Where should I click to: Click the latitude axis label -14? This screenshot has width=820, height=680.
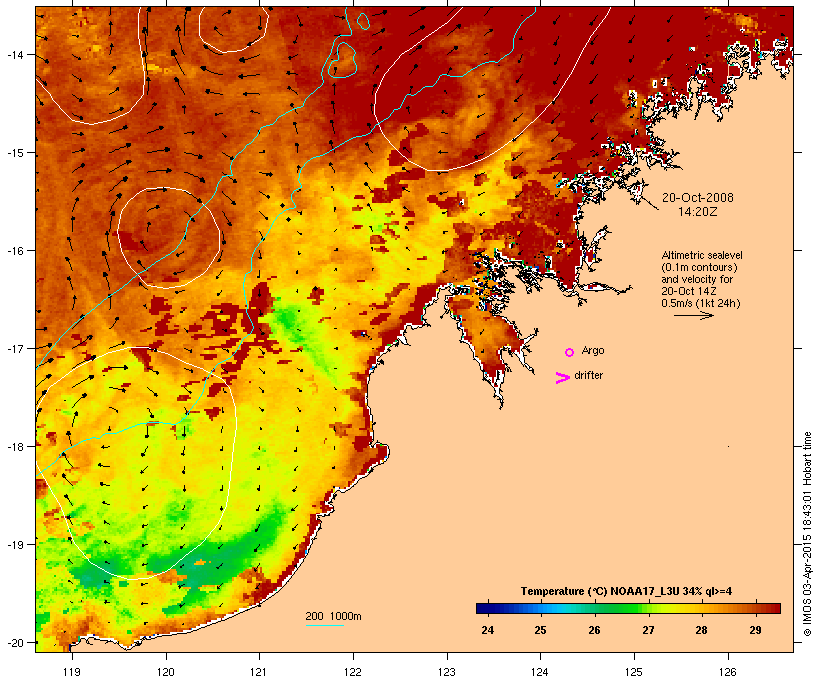coord(15,55)
